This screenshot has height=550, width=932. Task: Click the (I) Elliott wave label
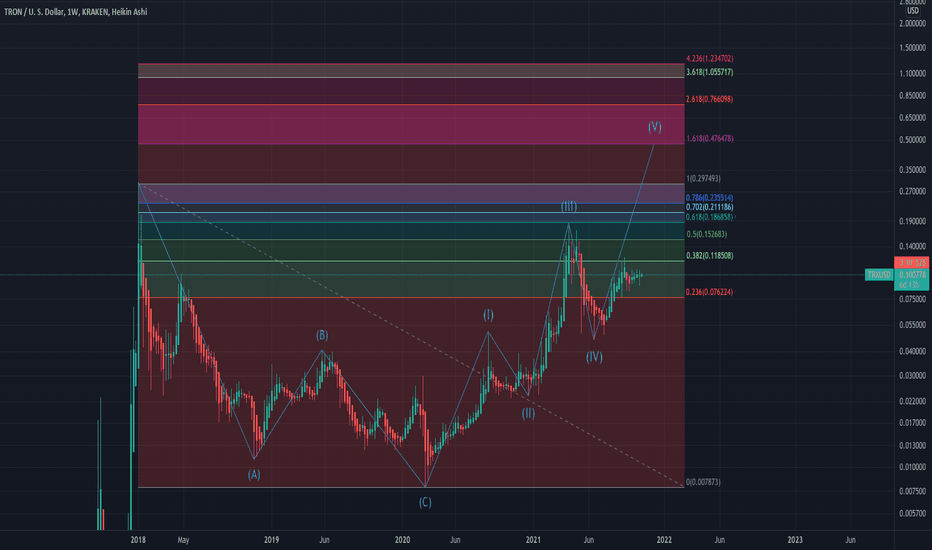(x=488, y=315)
